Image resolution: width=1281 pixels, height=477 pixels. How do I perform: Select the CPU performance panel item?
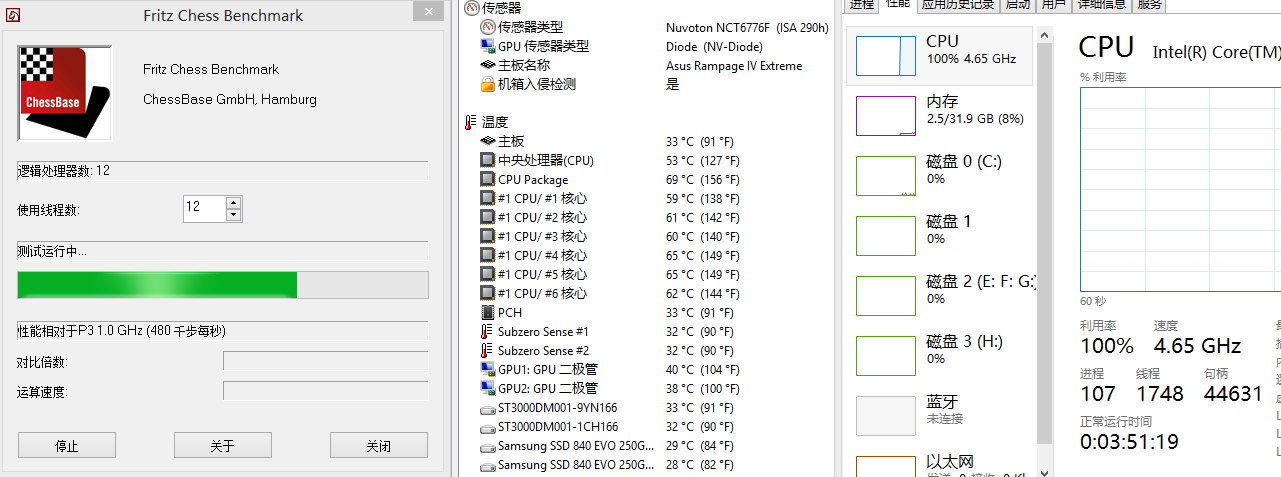[x=941, y=56]
